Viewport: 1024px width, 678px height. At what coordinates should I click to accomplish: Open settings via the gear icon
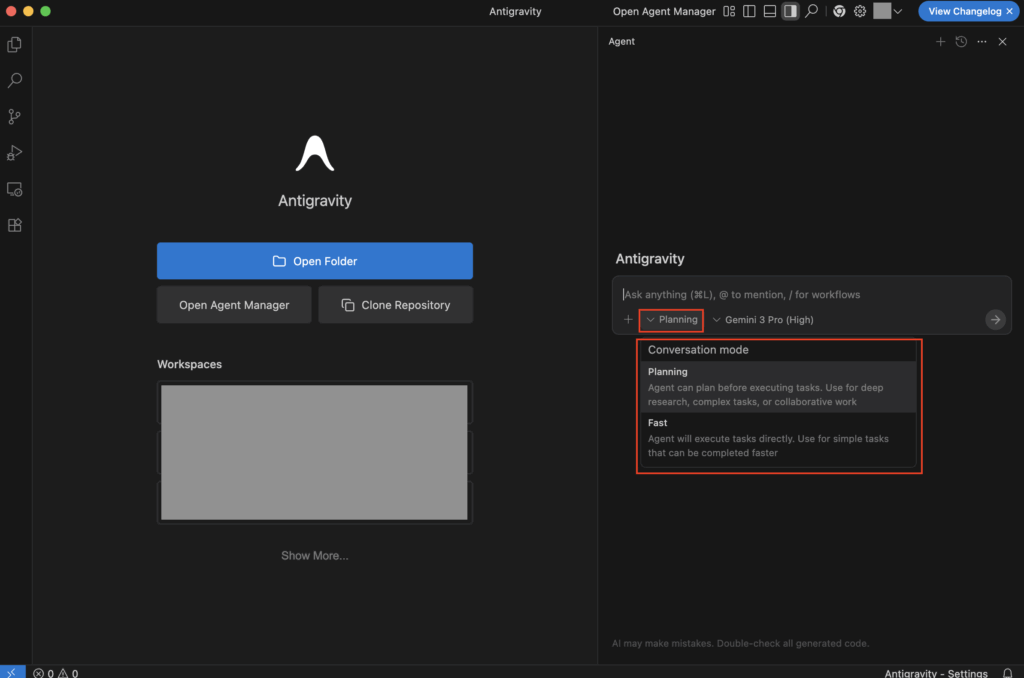coord(859,11)
